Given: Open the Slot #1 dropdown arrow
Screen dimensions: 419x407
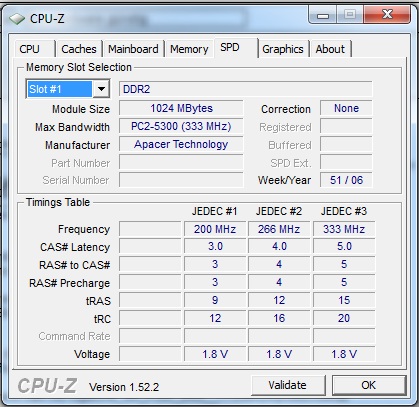Looking at the screenshot, I should [x=101, y=89].
